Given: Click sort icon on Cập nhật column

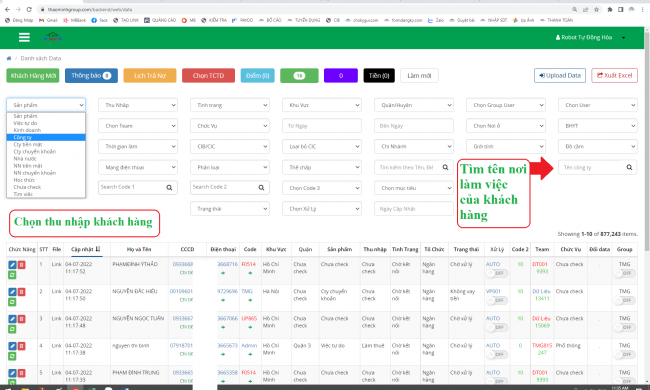Looking at the screenshot, I should [98, 249].
